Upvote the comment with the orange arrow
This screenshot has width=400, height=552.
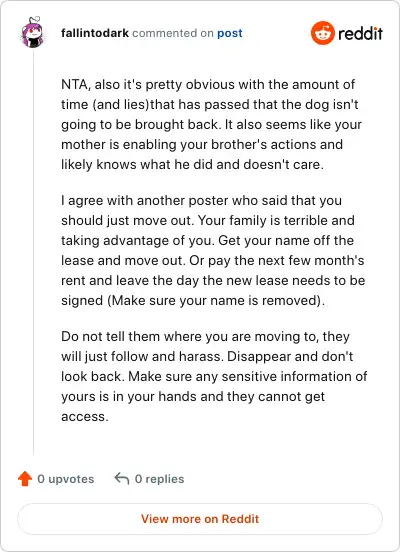(x=25, y=479)
